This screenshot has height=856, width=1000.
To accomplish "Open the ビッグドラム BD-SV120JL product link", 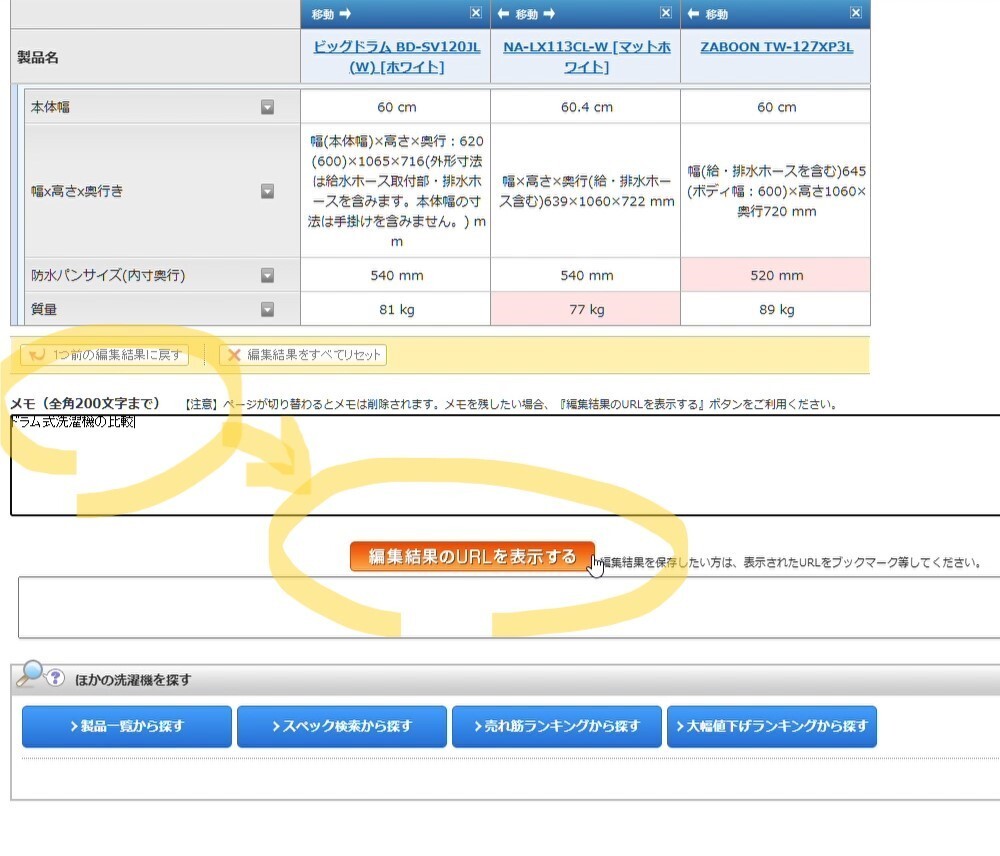I will (x=397, y=57).
